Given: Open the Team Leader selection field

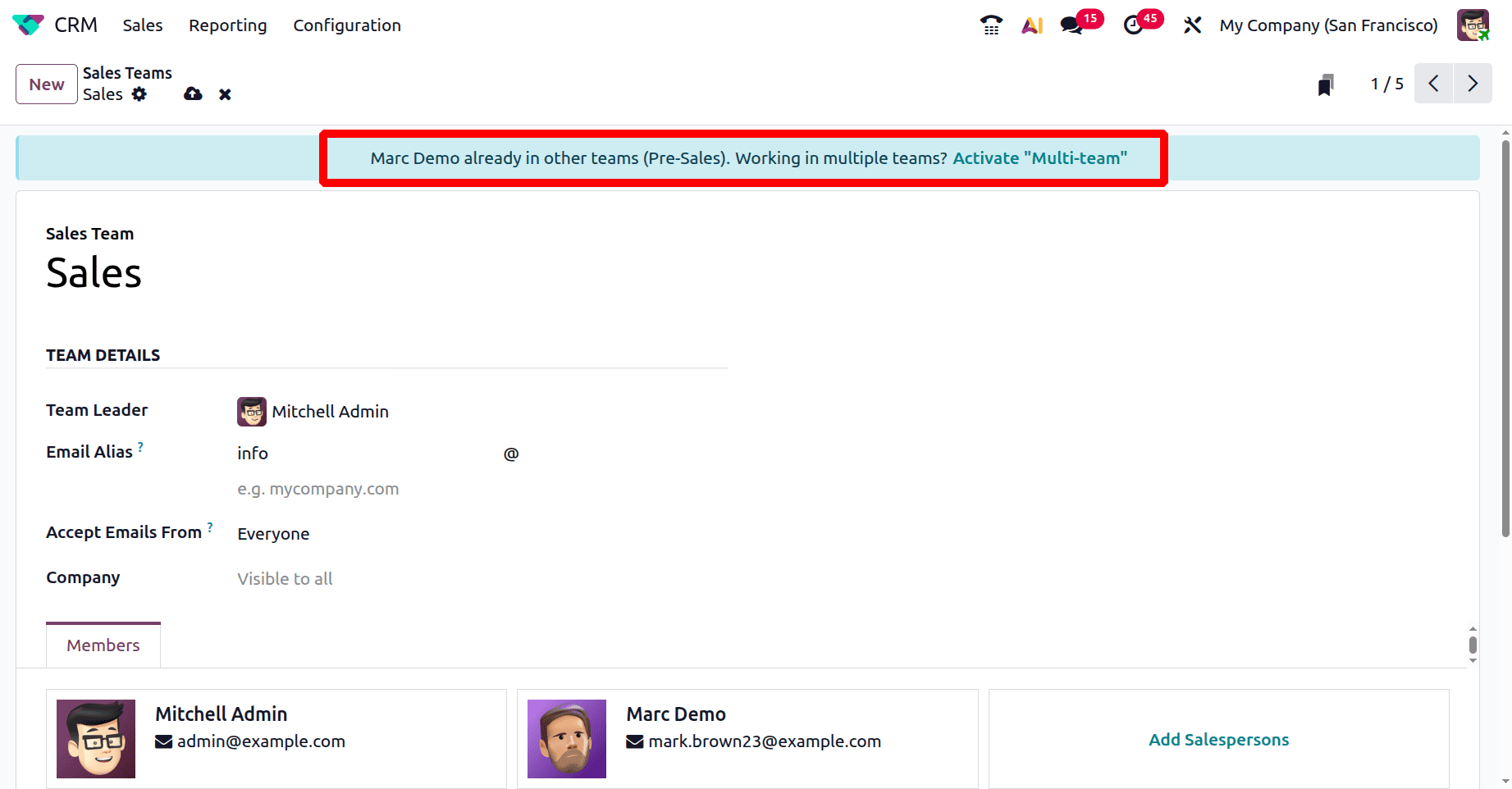Looking at the screenshot, I should click(330, 411).
